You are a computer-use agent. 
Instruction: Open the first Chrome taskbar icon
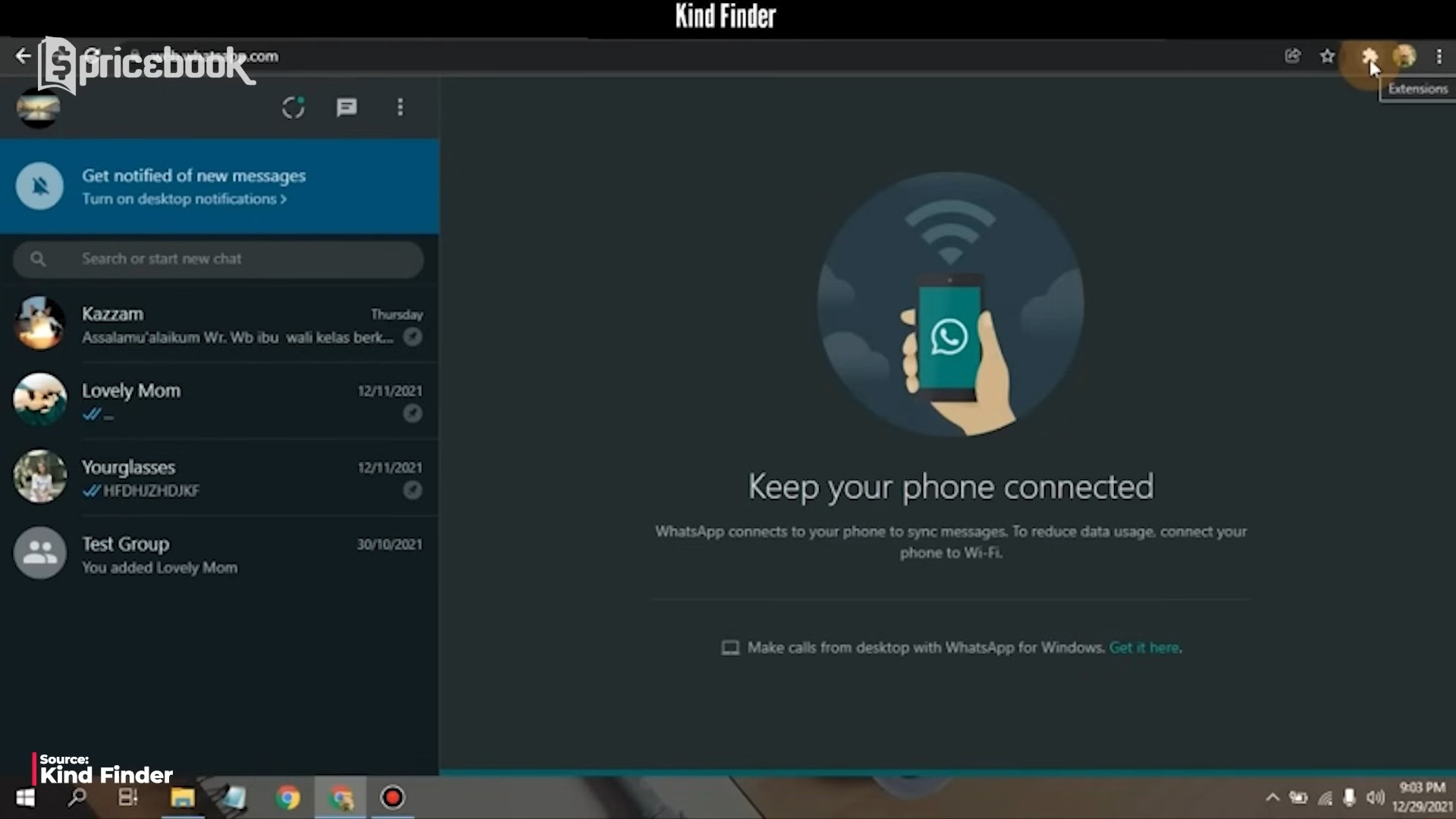[x=288, y=798]
